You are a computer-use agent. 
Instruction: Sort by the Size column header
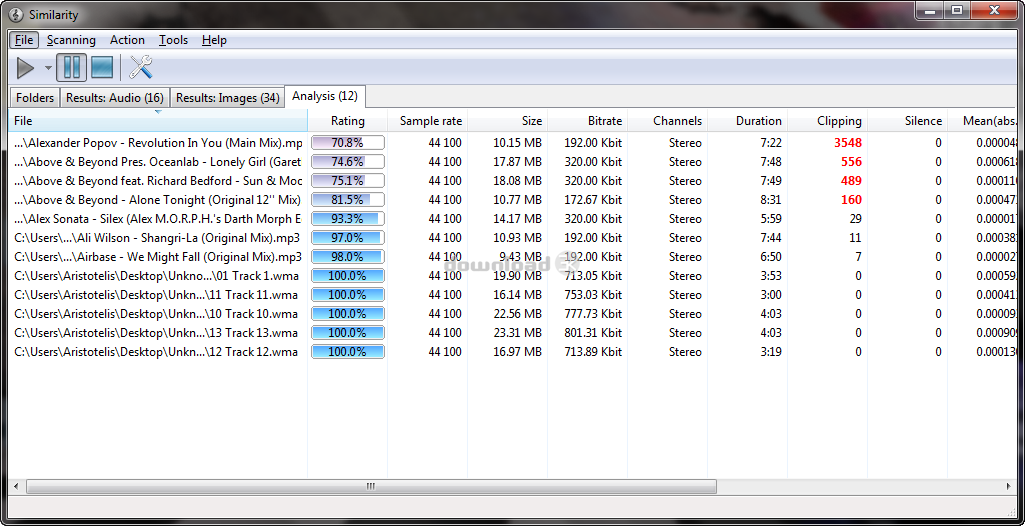pos(508,121)
